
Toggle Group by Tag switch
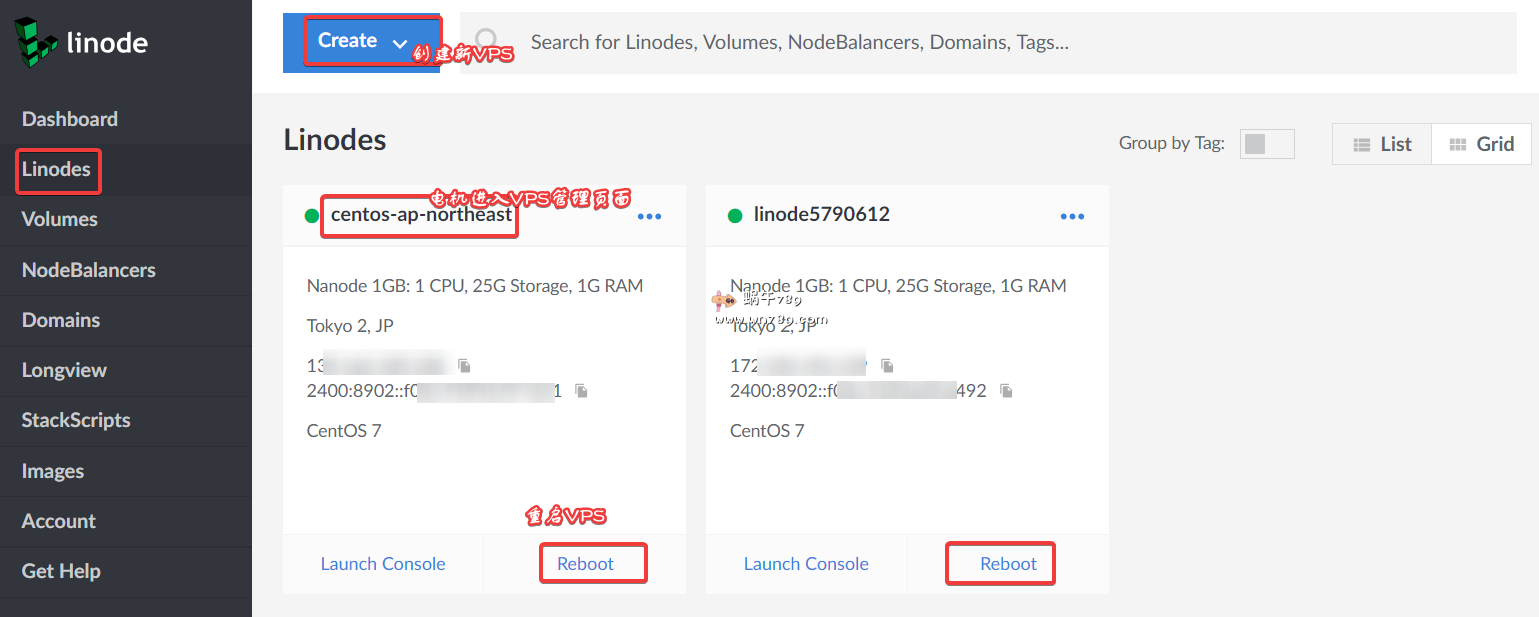point(1266,144)
